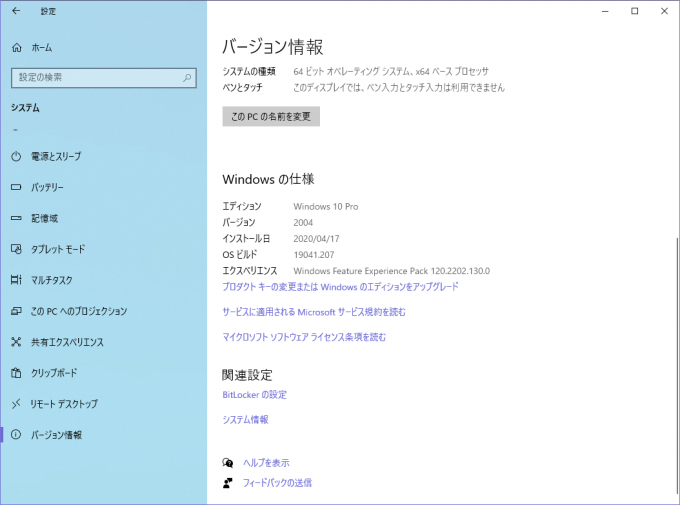This screenshot has height=505, width=680.
Task: Select the 共有エクスペリエンス icon
Action: click(16, 342)
